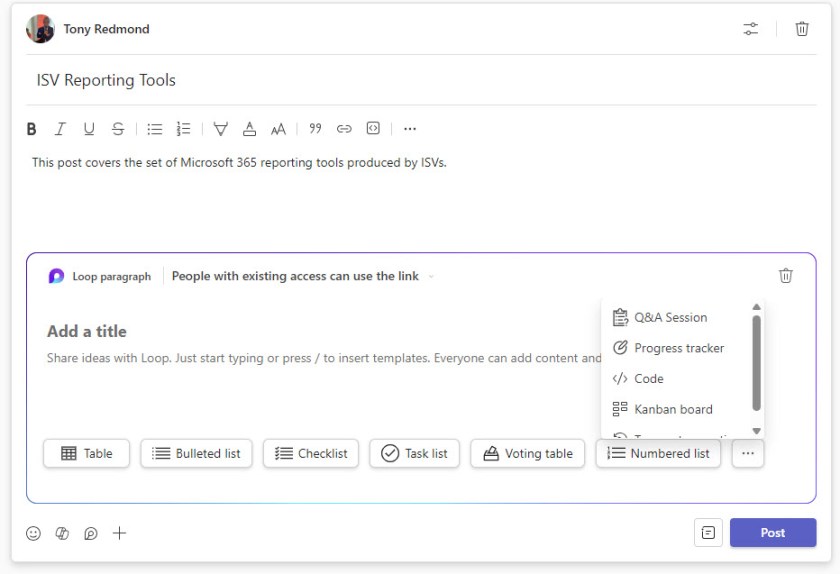Viewport: 840px width, 574px height.
Task: Apply strikethrough formatting
Action: click(118, 129)
